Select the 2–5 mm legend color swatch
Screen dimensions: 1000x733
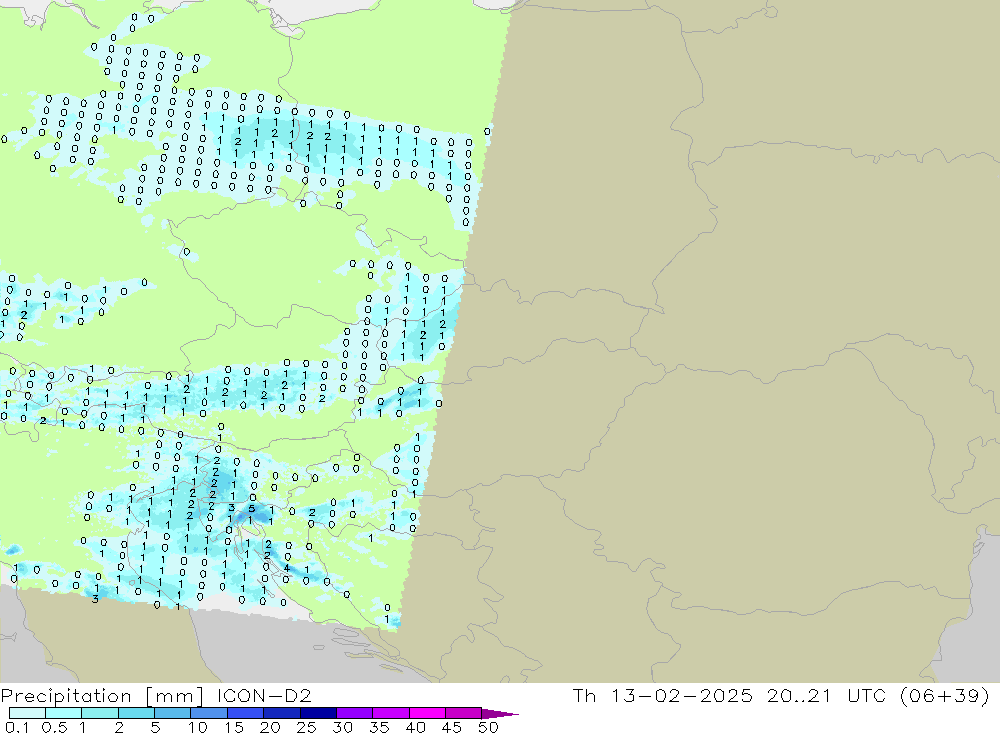click(136, 713)
